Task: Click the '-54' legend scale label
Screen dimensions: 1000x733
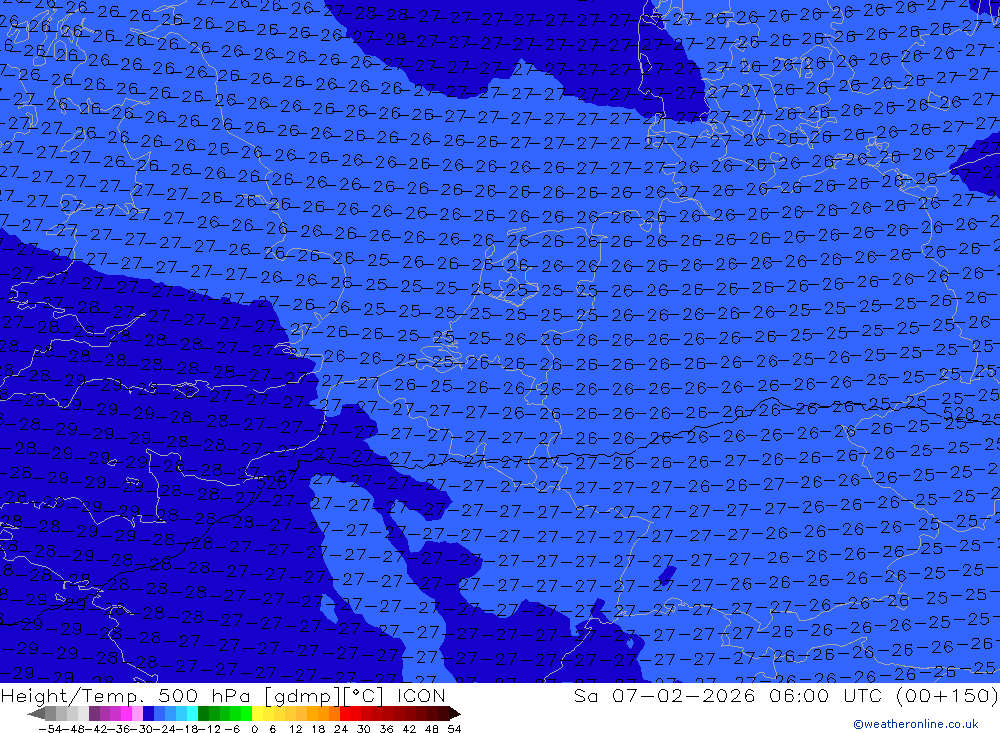Action: tap(50, 729)
